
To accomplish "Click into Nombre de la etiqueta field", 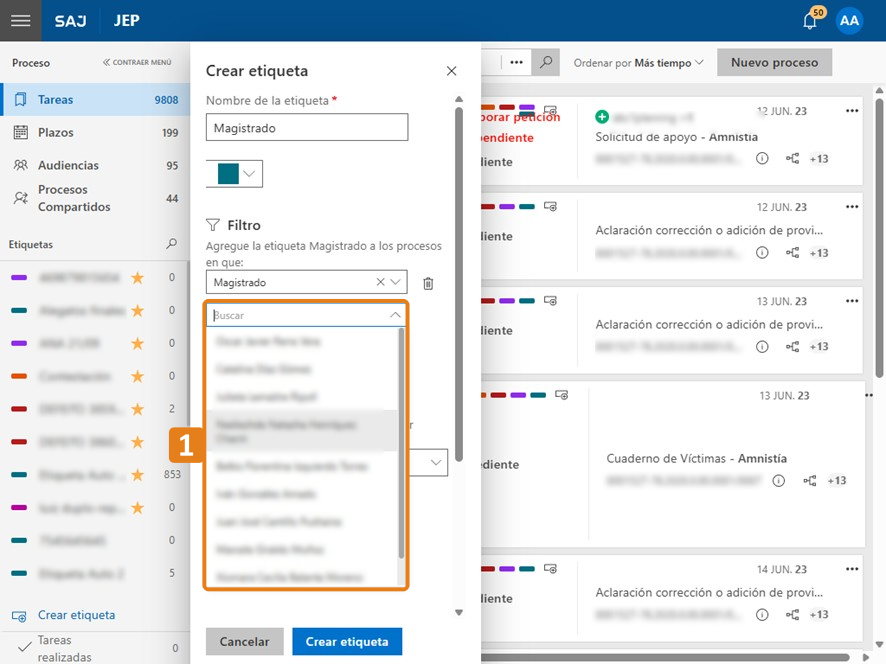I will point(306,128).
